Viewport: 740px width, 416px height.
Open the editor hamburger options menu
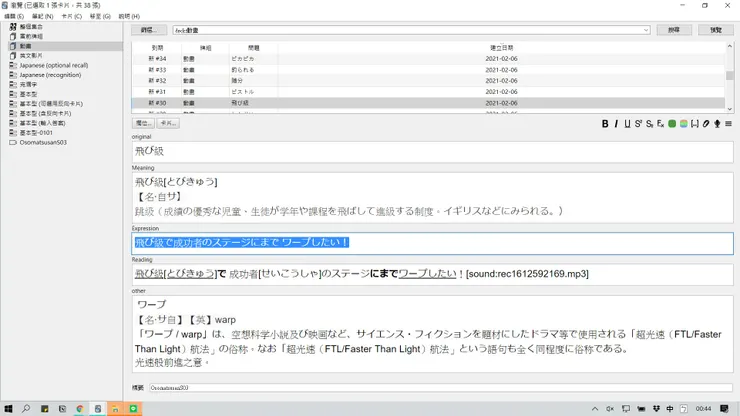click(x=728, y=124)
